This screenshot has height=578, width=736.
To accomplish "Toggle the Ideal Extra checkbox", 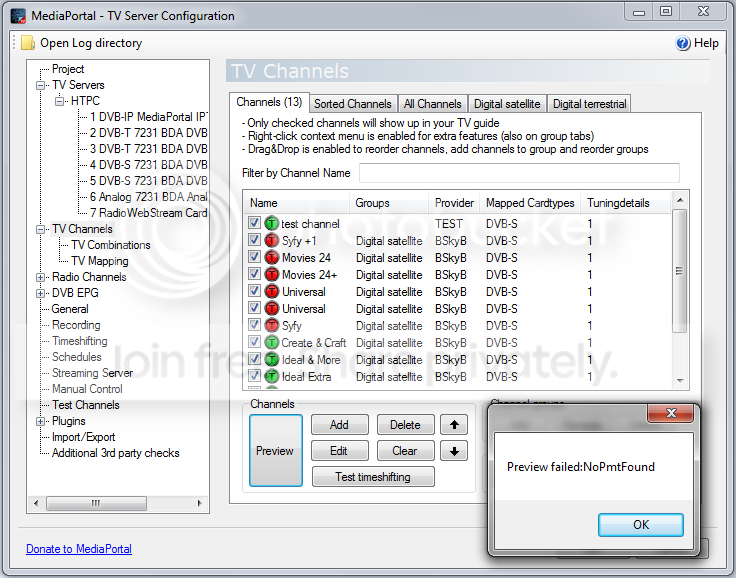I will click(254, 376).
